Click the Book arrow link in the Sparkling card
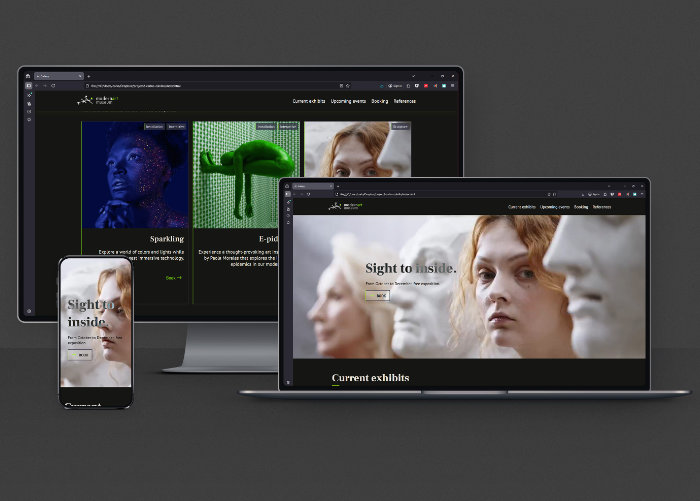This screenshot has height=501, width=700. pyautogui.click(x=174, y=278)
